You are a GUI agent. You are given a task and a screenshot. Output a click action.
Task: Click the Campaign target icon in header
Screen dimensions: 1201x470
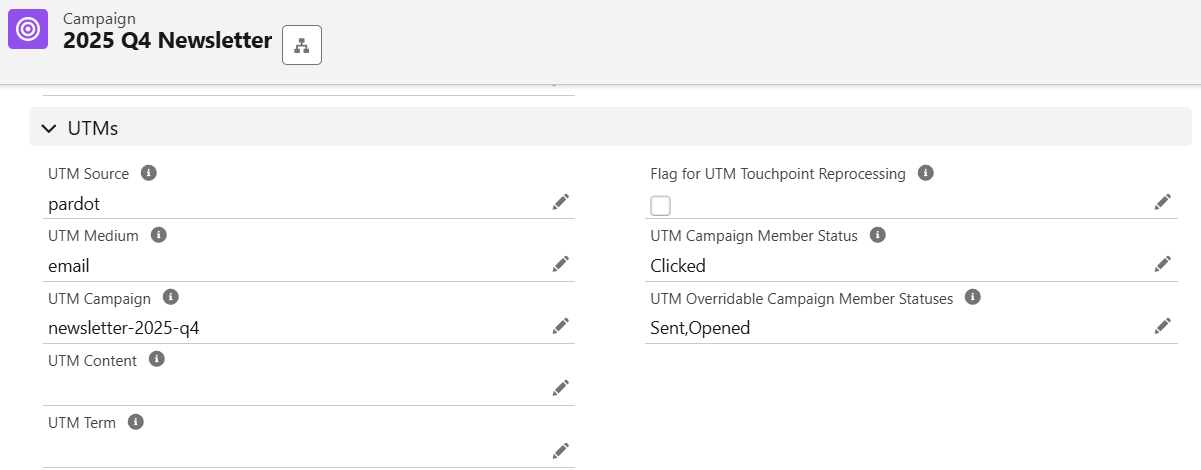[x=29, y=29]
